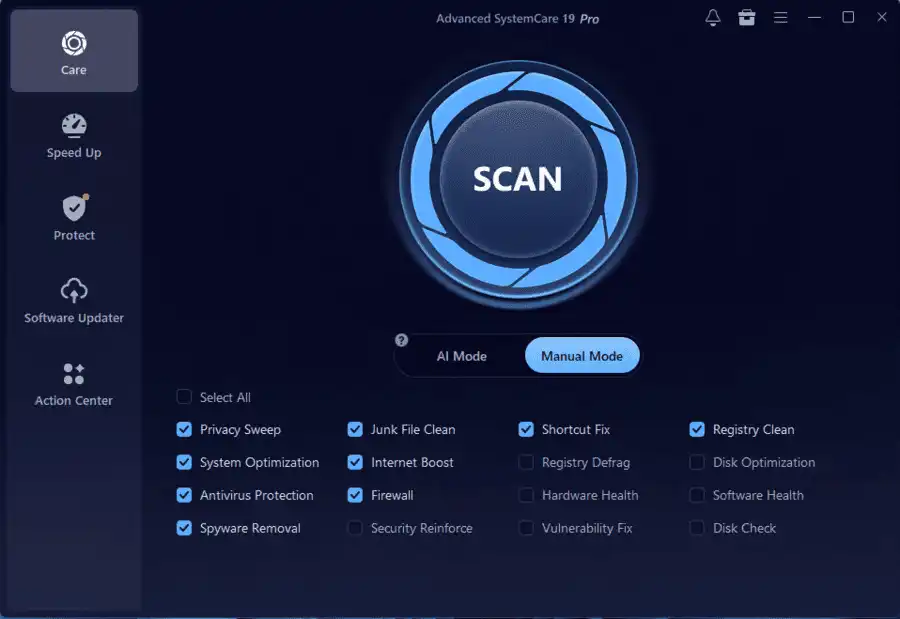Enable the Select All checkbox
900x619 pixels.
click(184, 397)
